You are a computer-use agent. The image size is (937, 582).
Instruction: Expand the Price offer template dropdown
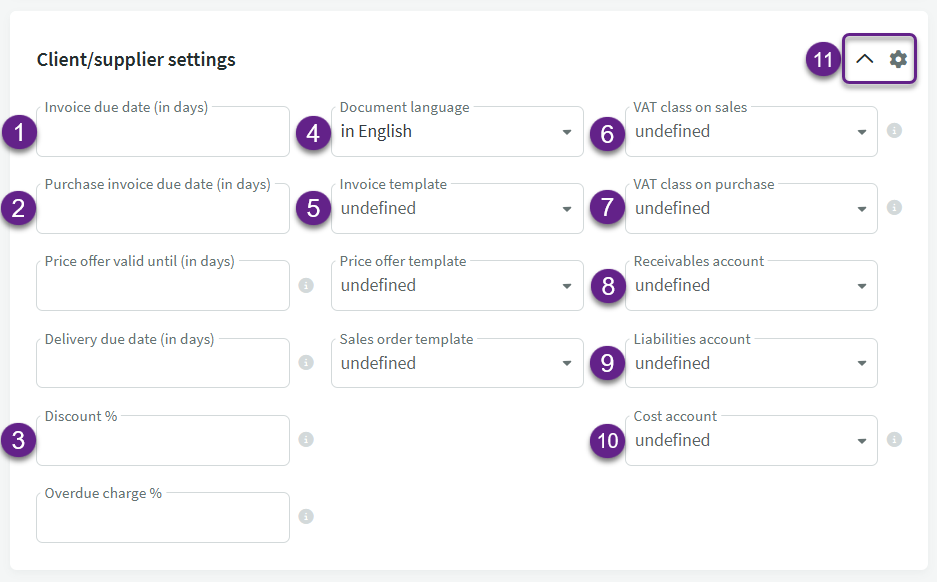[x=457, y=286]
